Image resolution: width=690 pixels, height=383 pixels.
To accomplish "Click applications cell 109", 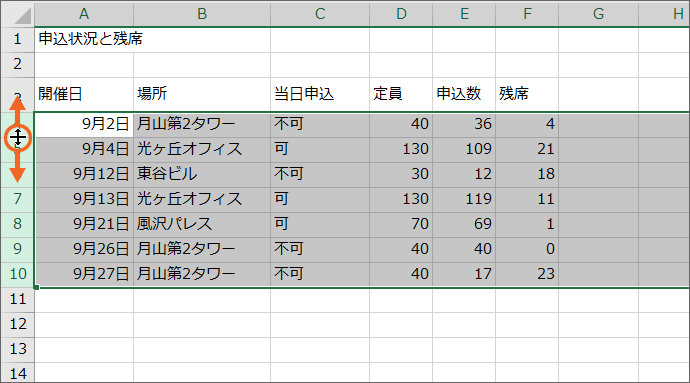I will pyautogui.click(x=464, y=149).
